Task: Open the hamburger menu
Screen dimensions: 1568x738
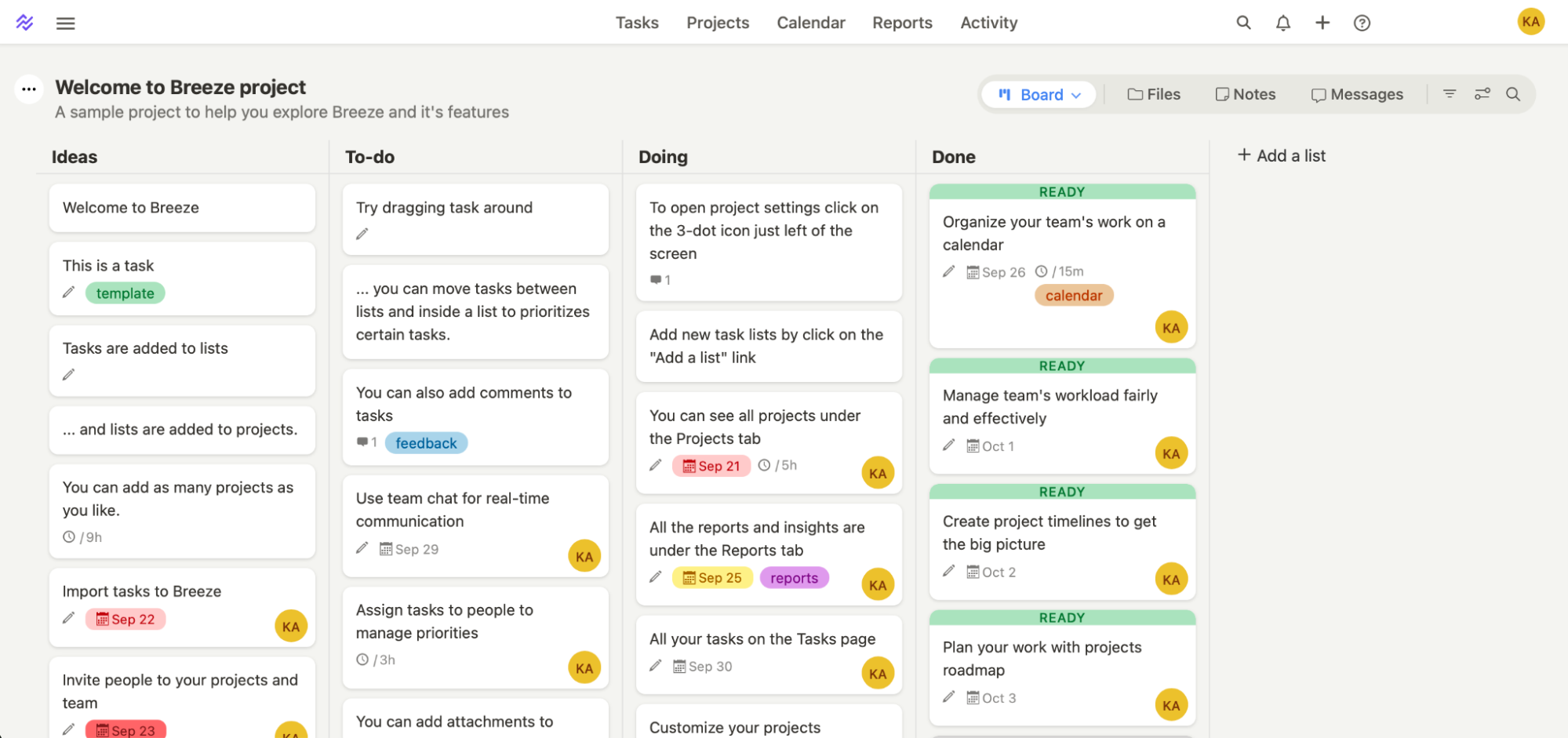Action: (x=66, y=24)
